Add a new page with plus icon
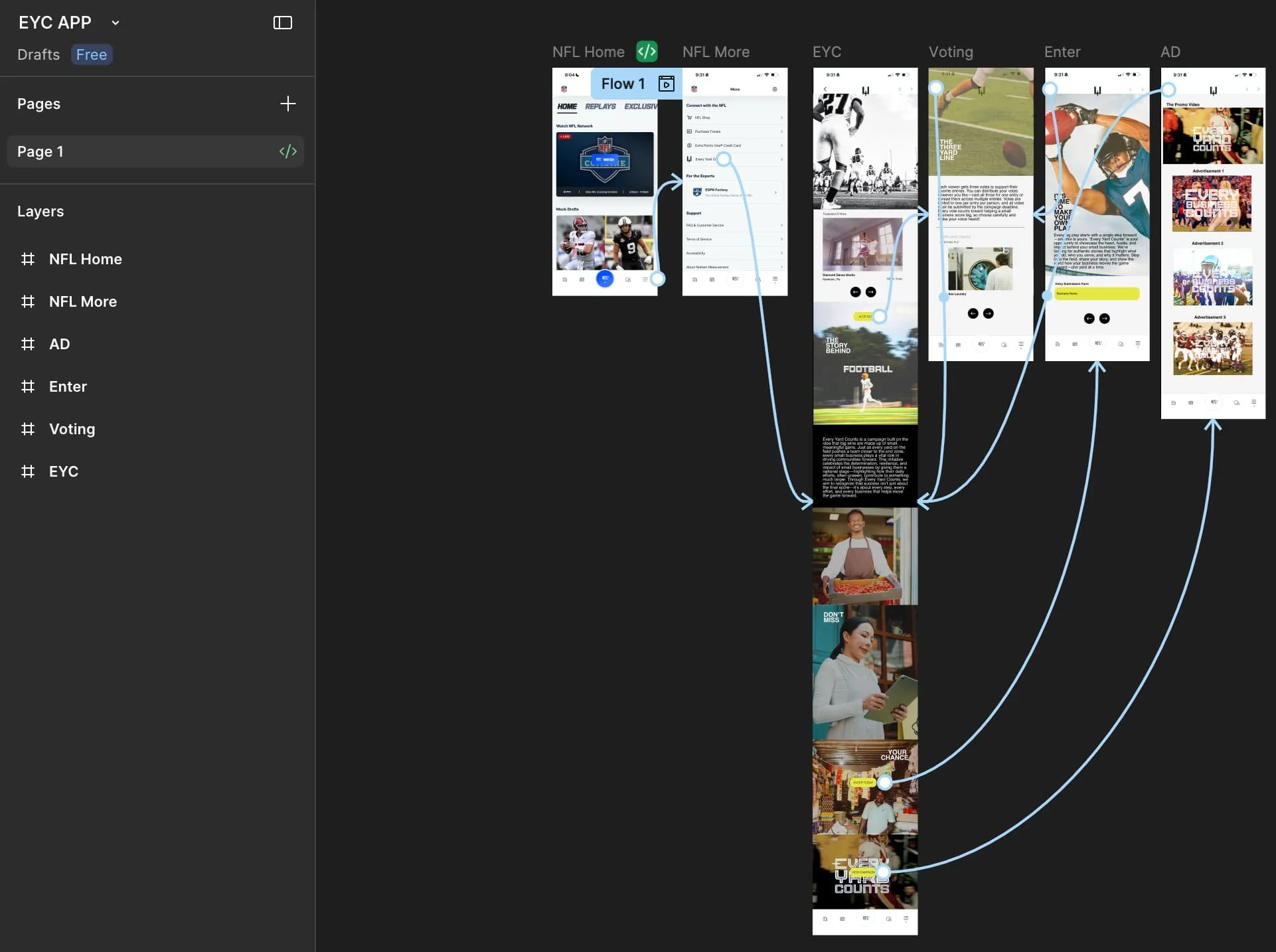This screenshot has width=1276, height=952. click(x=287, y=104)
